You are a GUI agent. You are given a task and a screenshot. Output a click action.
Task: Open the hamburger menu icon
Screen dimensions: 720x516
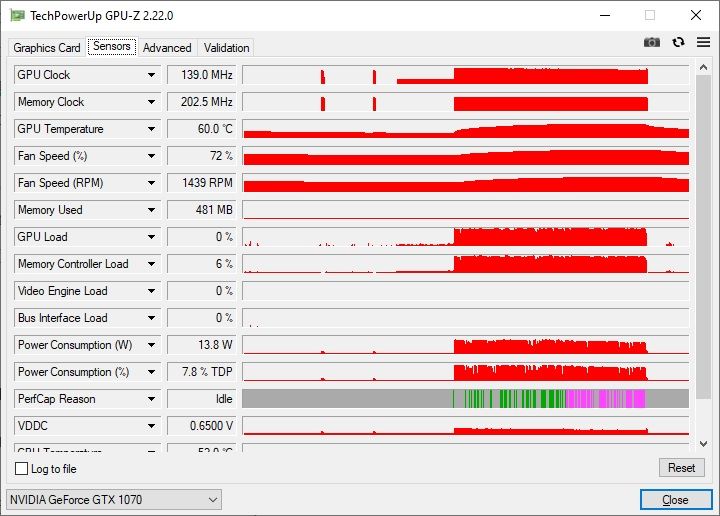[x=703, y=42]
